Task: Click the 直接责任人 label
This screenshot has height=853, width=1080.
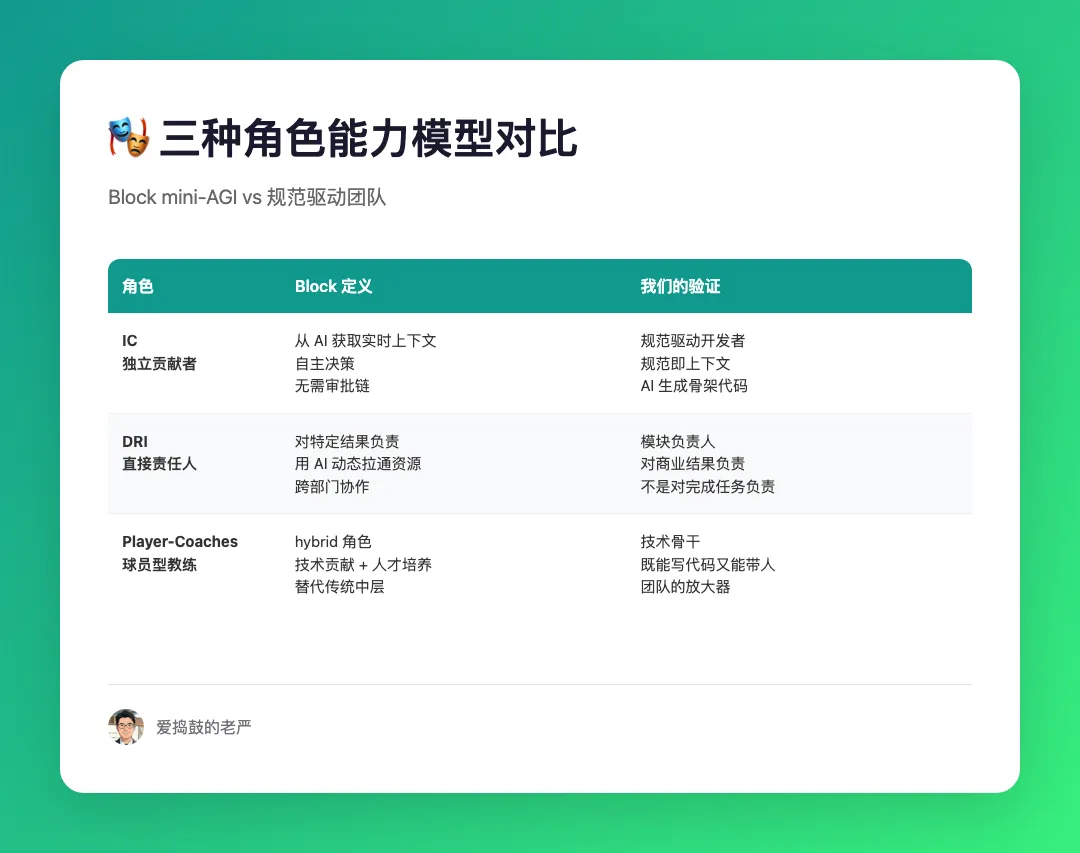Action: coord(159,464)
